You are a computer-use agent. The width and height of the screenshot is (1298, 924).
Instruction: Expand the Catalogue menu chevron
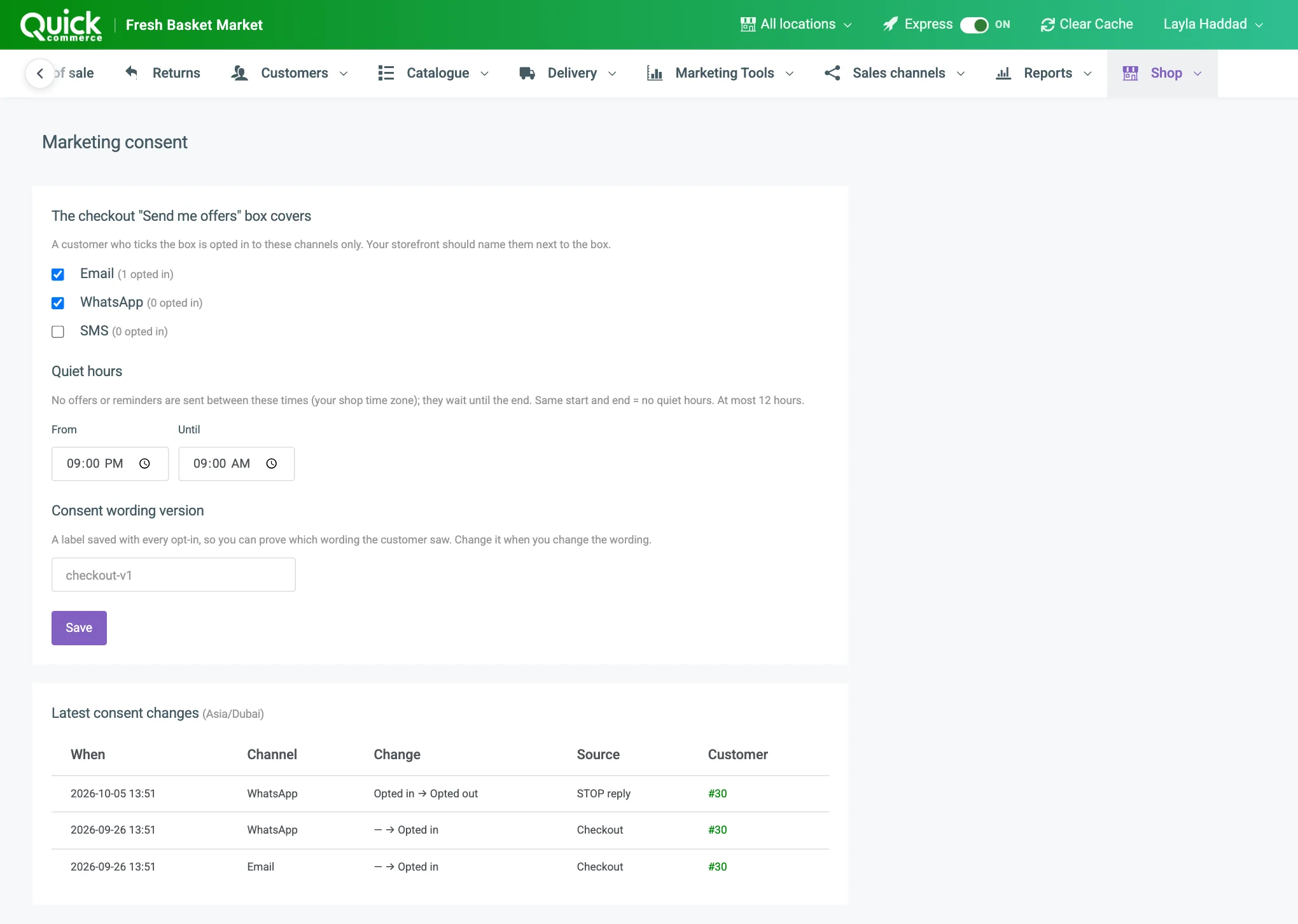point(484,74)
